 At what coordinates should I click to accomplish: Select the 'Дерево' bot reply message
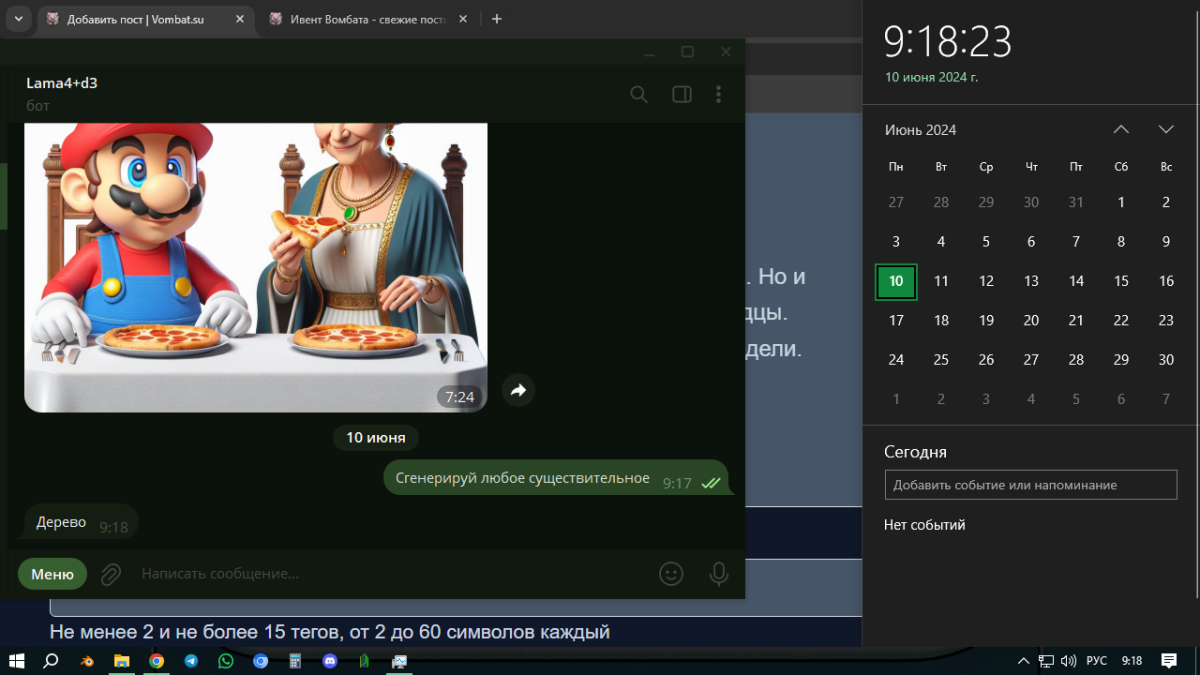click(81, 523)
